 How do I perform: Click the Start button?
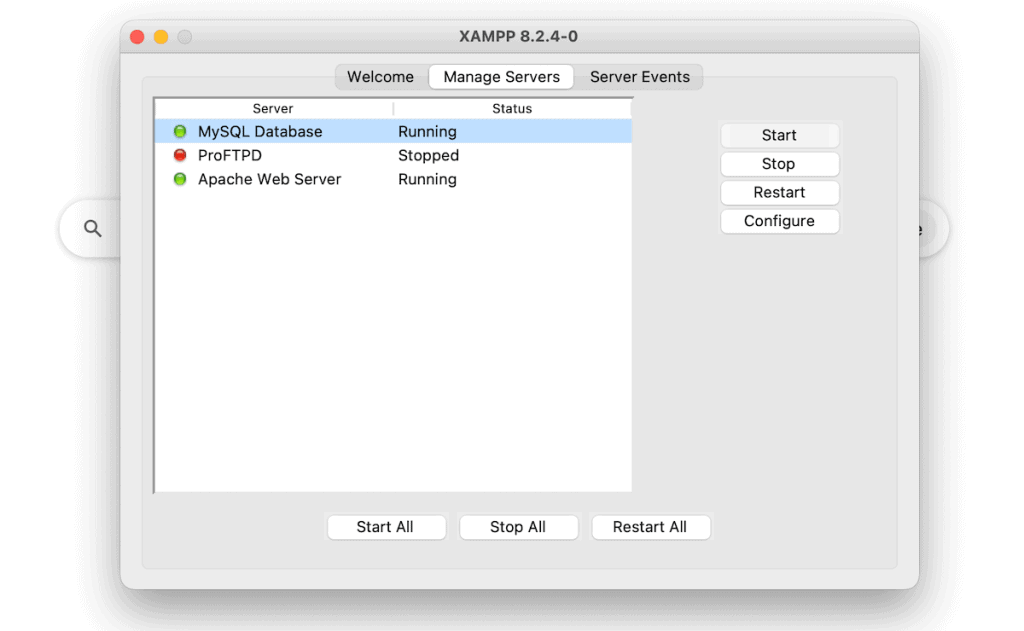click(779, 135)
